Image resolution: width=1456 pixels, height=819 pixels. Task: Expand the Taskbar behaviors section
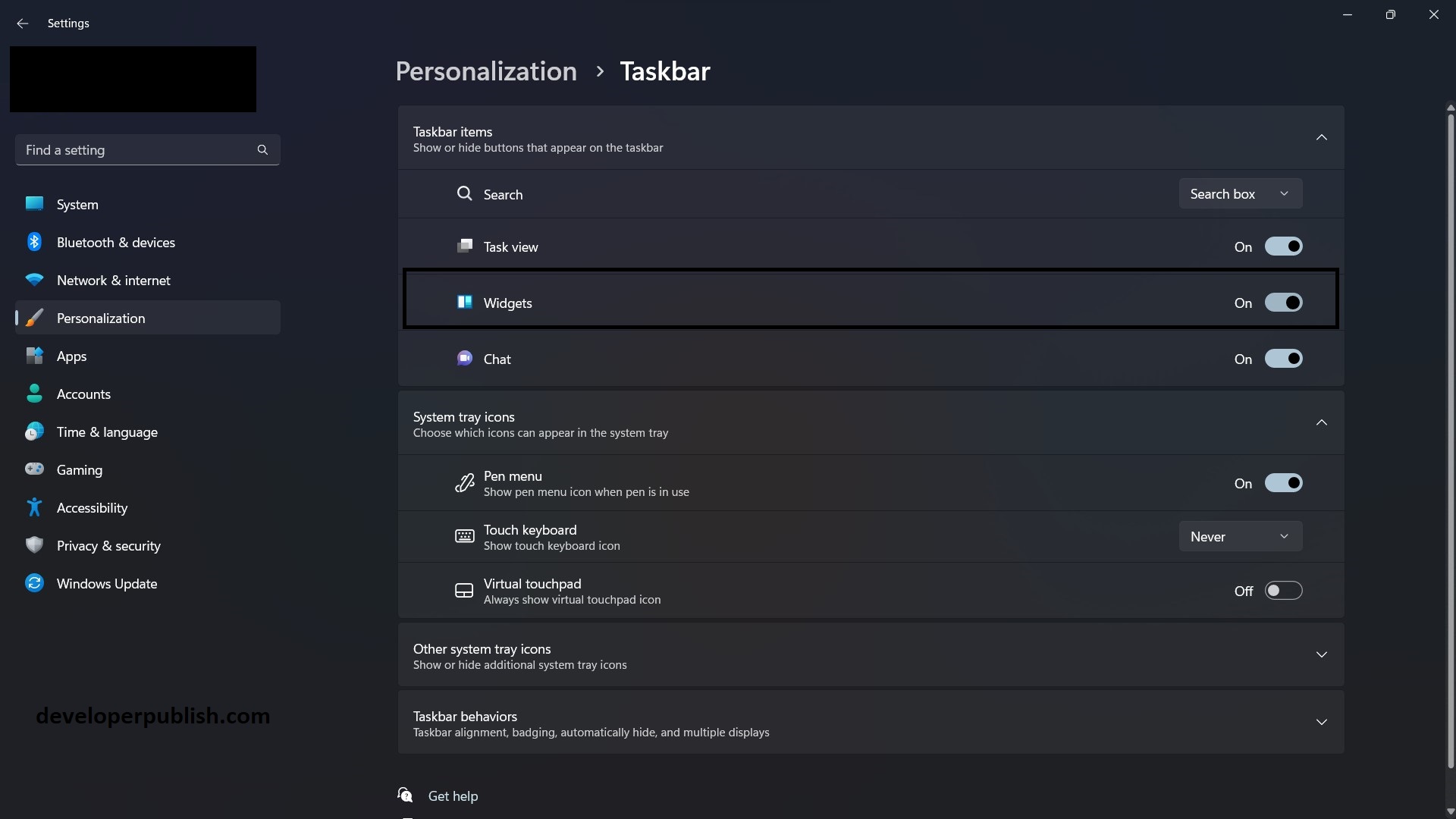coord(1321,721)
